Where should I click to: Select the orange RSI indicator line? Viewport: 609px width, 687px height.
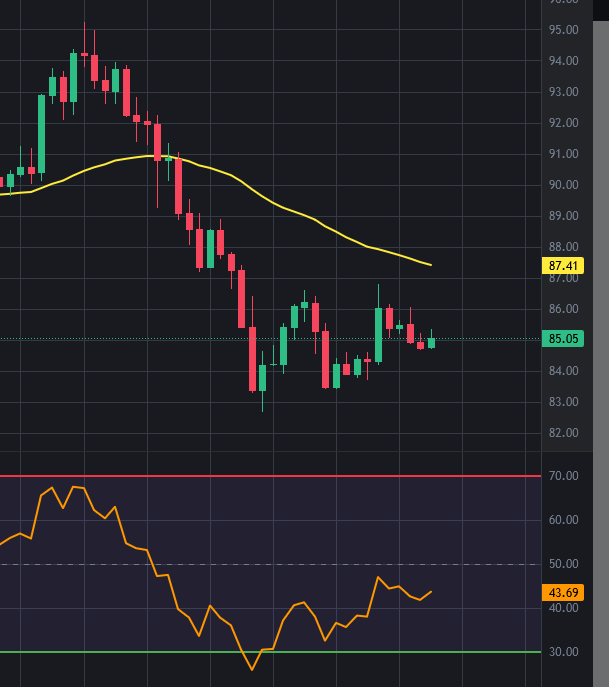pos(210,606)
